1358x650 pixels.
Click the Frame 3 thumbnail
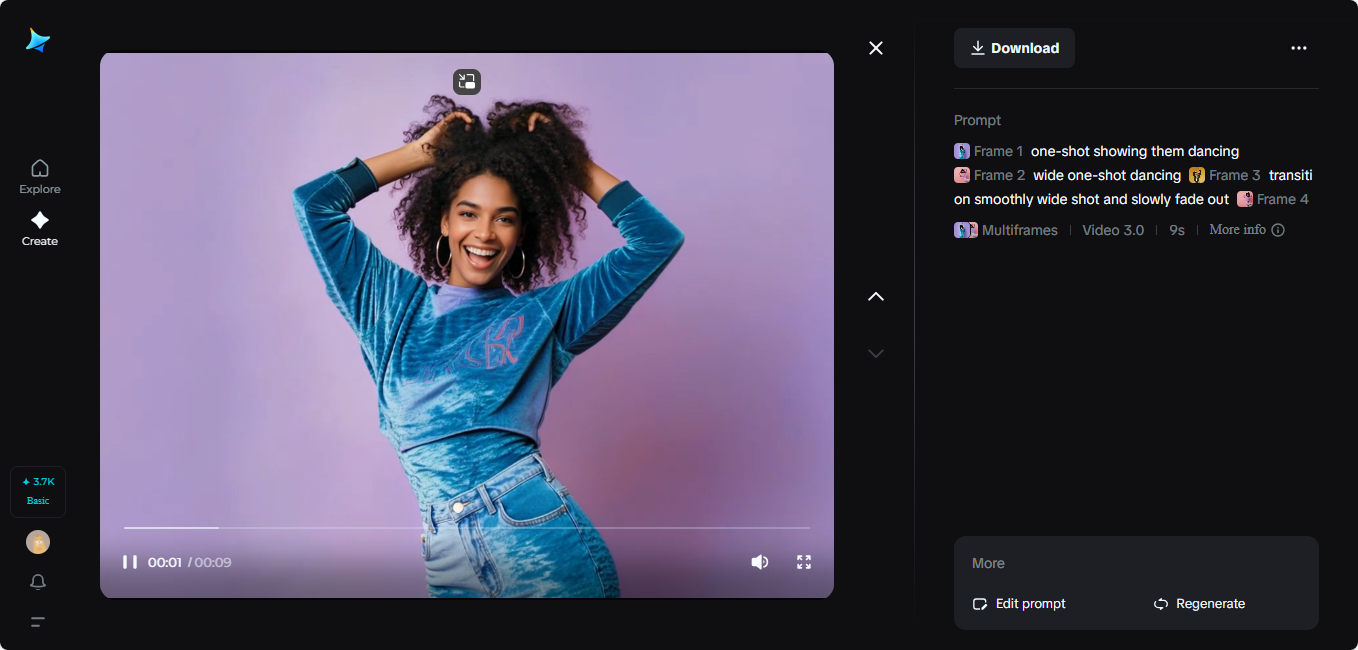tap(1197, 175)
